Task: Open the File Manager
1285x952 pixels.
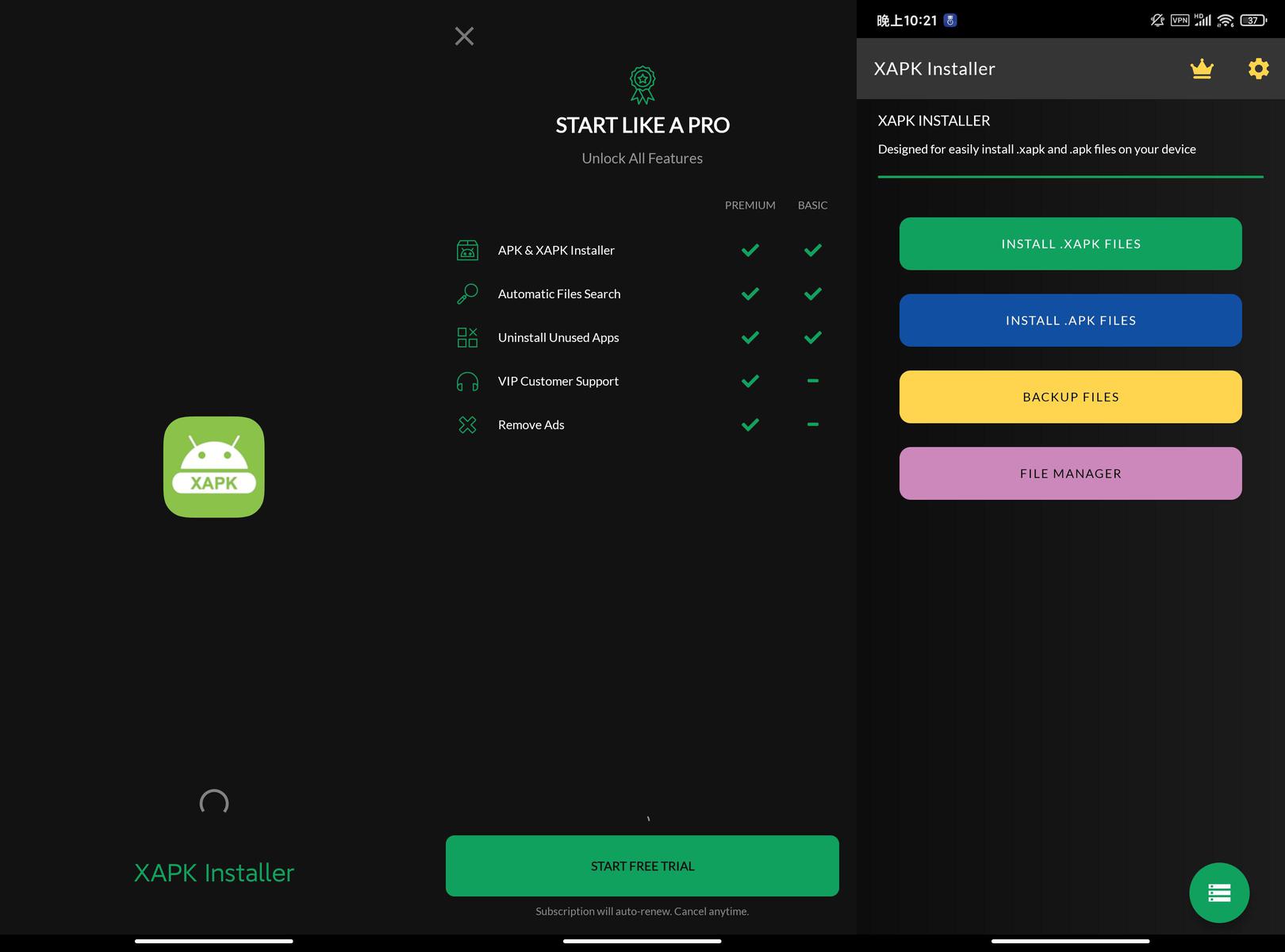Action: point(1071,474)
